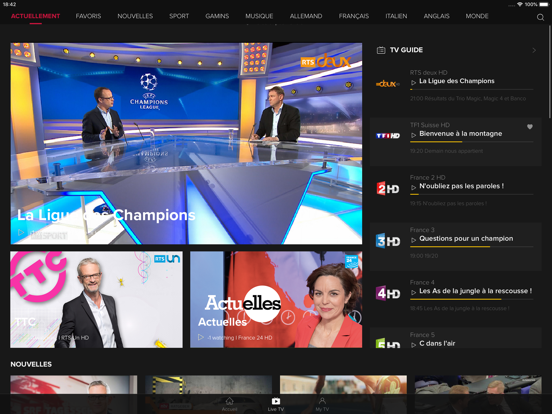Open the second Nouvelles row thumbnail
552x414 pixels.
point(208,394)
